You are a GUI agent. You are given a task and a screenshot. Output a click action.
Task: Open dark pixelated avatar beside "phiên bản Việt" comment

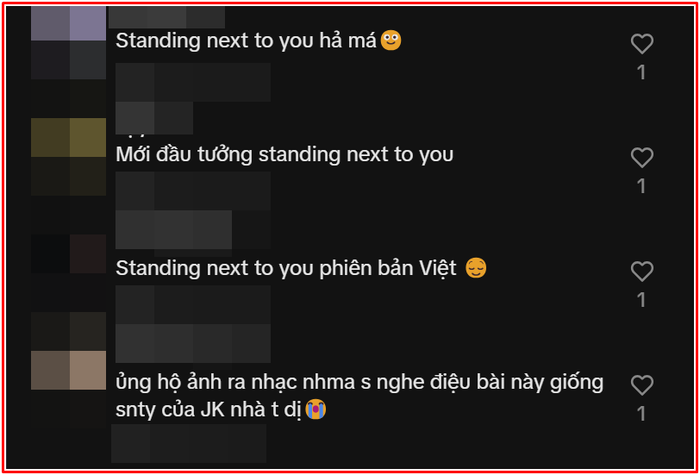[x=68, y=272]
